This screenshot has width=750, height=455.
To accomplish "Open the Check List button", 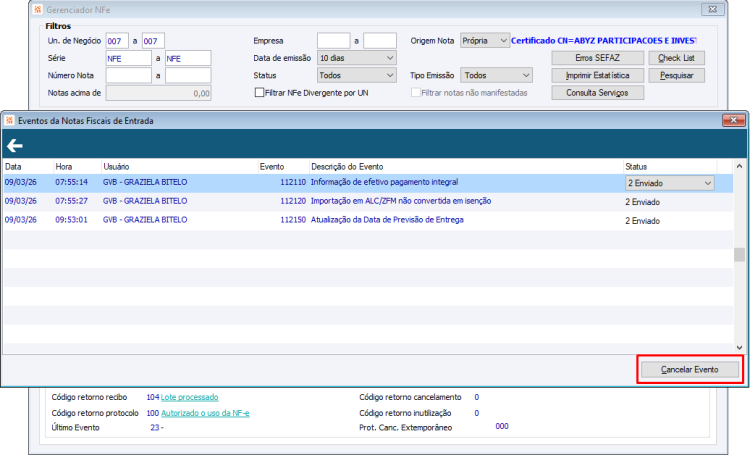I will (x=677, y=58).
